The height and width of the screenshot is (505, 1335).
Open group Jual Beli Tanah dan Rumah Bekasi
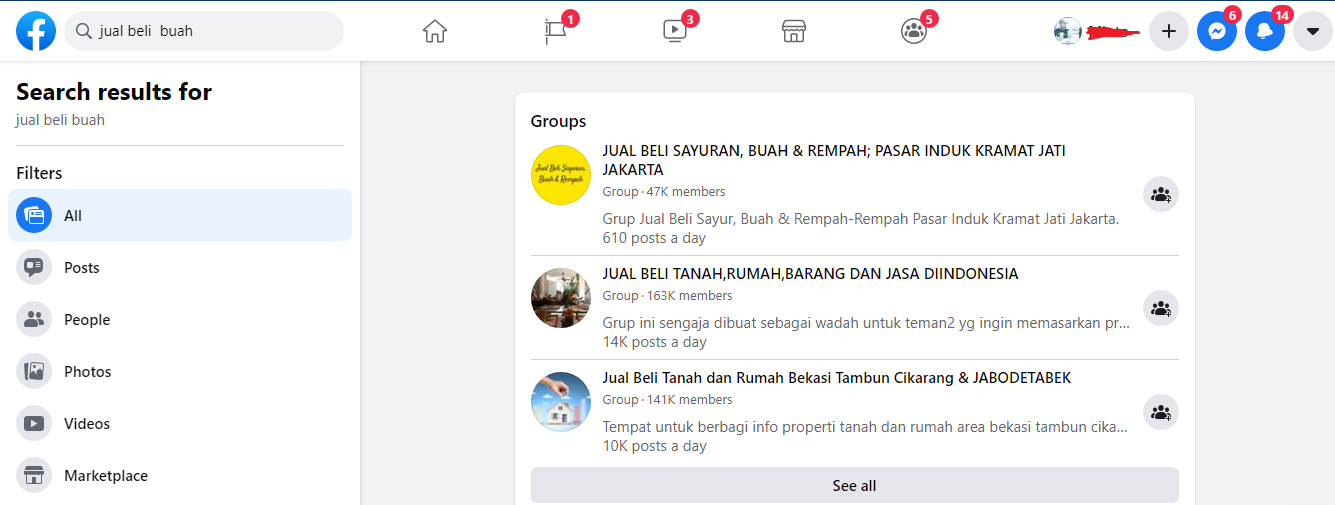(836, 378)
